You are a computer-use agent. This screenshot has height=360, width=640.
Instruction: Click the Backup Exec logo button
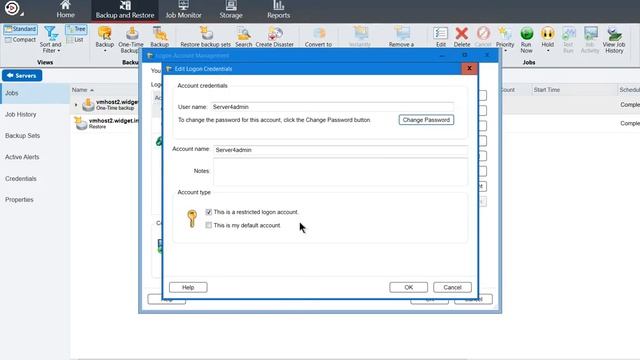pyautogui.click(x=12, y=8)
